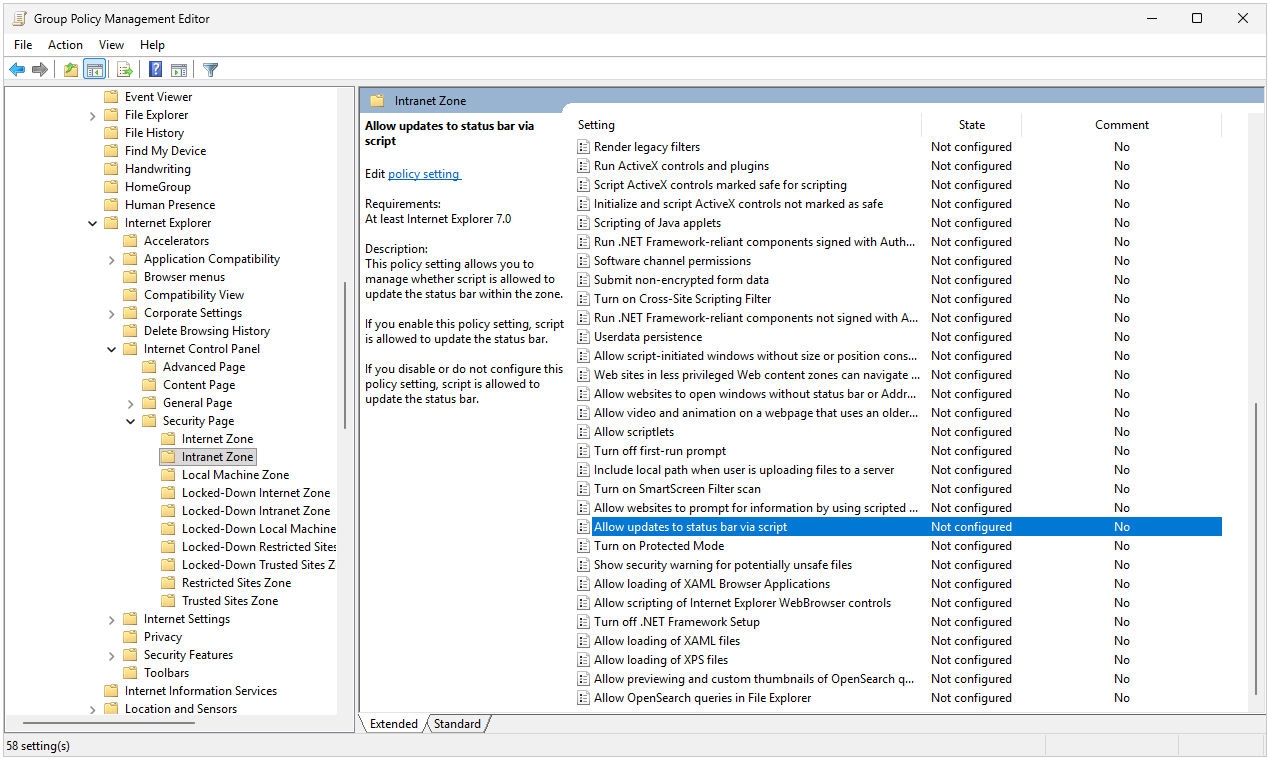1268x759 pixels.
Task: Click the policy icon for Render legacy filters
Action: [584, 147]
